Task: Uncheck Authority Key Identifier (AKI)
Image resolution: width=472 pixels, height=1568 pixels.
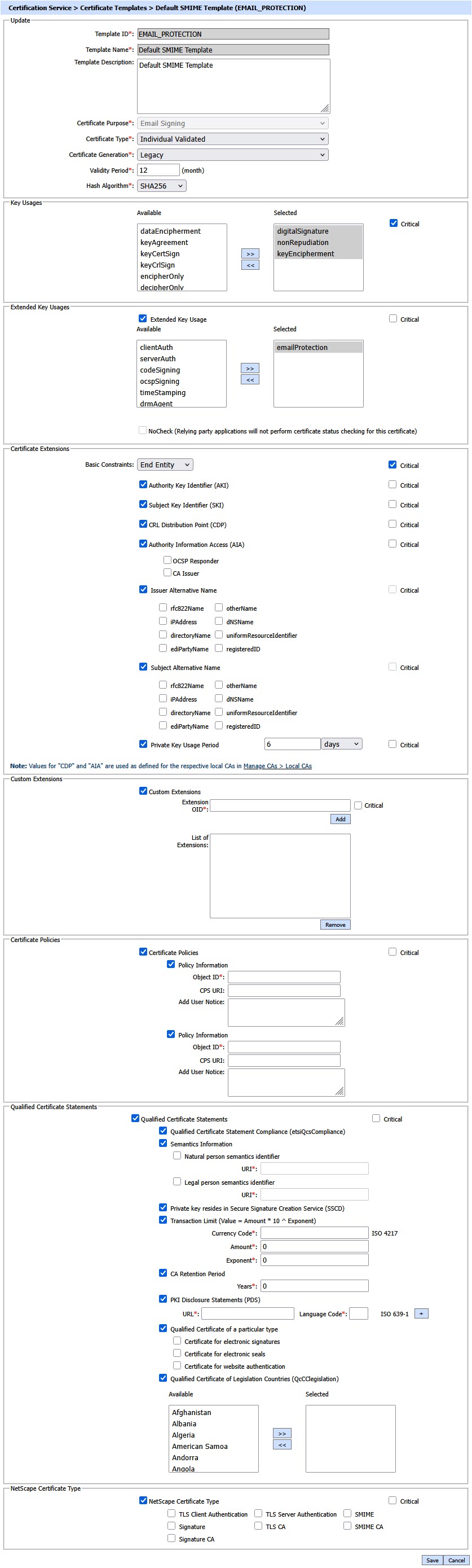Action: tap(144, 484)
